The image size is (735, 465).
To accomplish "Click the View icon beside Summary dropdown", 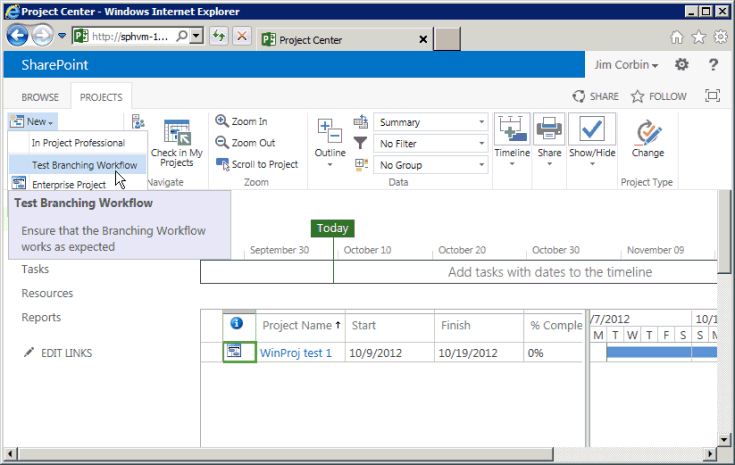I will 360,122.
